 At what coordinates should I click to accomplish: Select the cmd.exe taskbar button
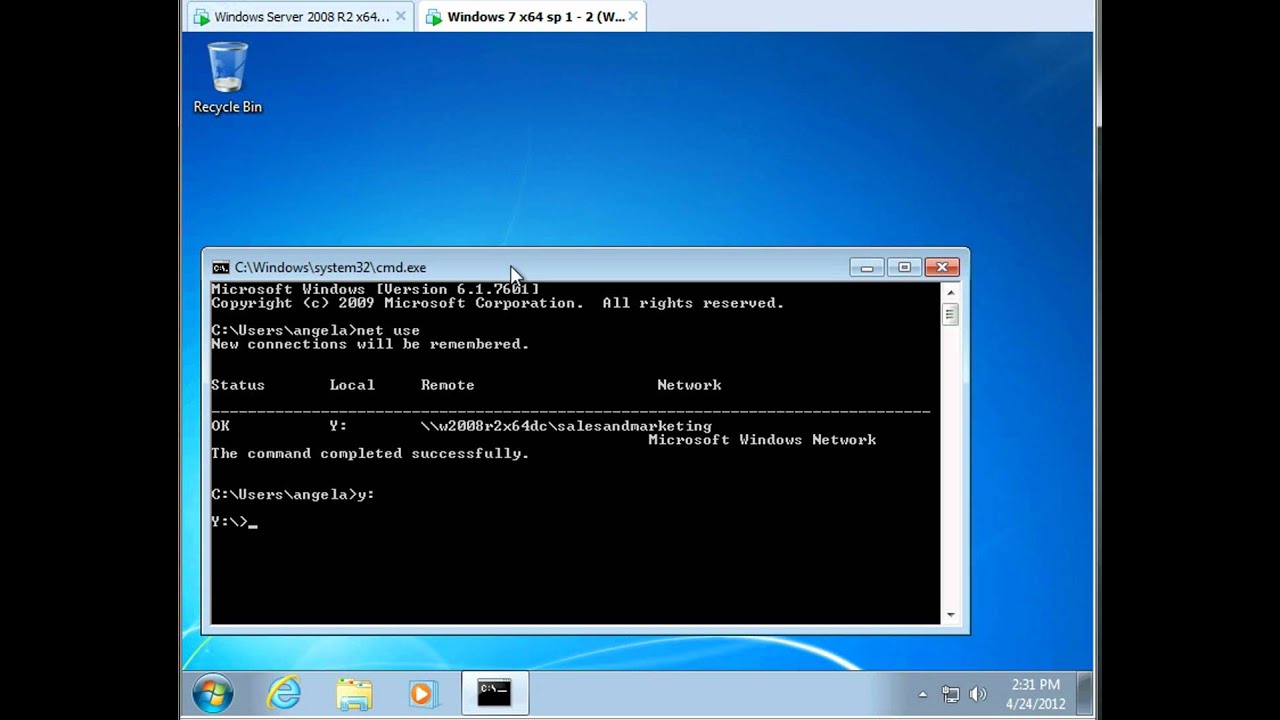click(x=494, y=693)
